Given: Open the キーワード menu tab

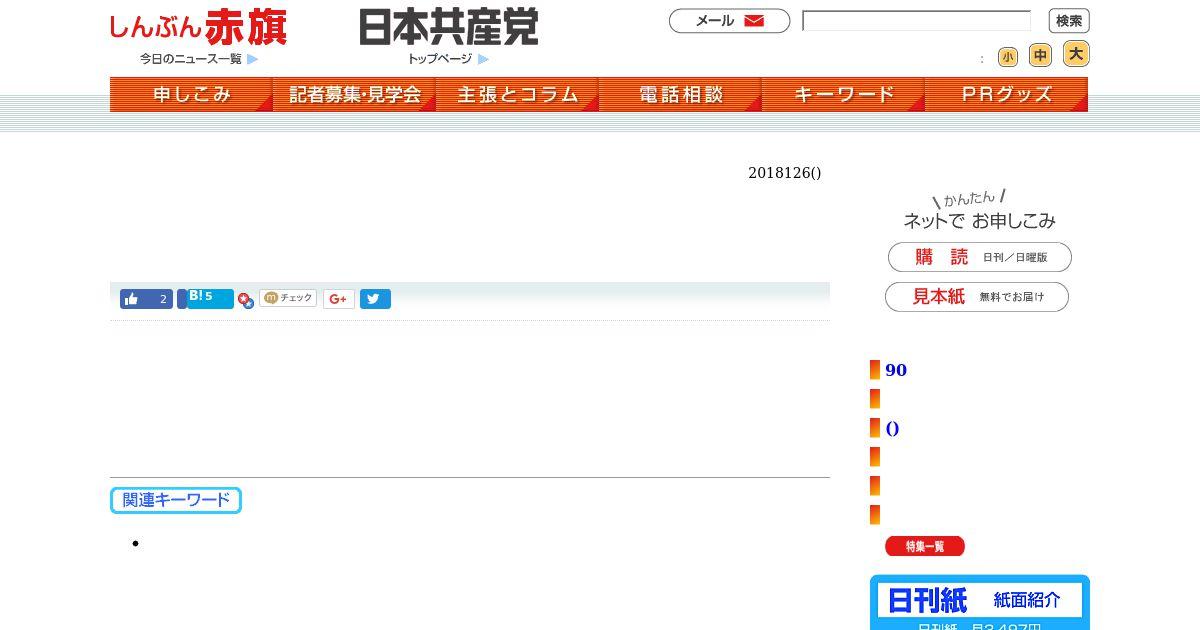Looking at the screenshot, I should point(843,94).
